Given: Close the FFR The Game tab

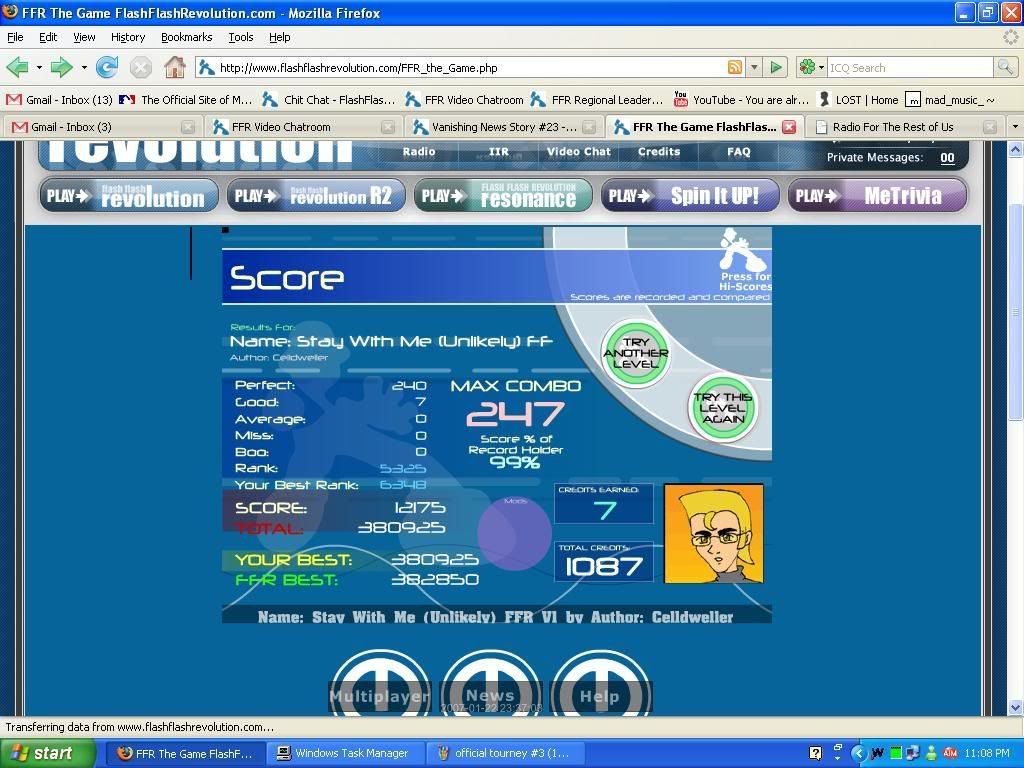Looking at the screenshot, I should [x=789, y=127].
